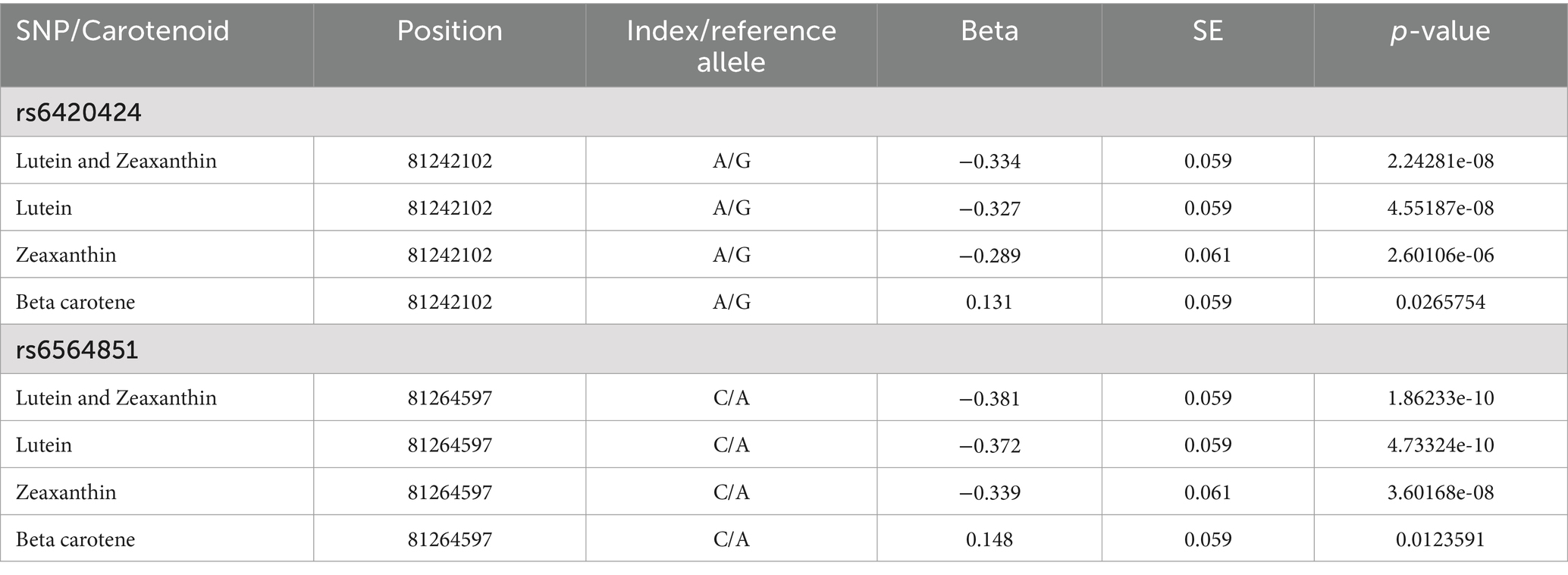Image resolution: width=1568 pixels, height=575 pixels.
Task: Select p-value cell 2.60106e-06
Action: click(x=1441, y=255)
